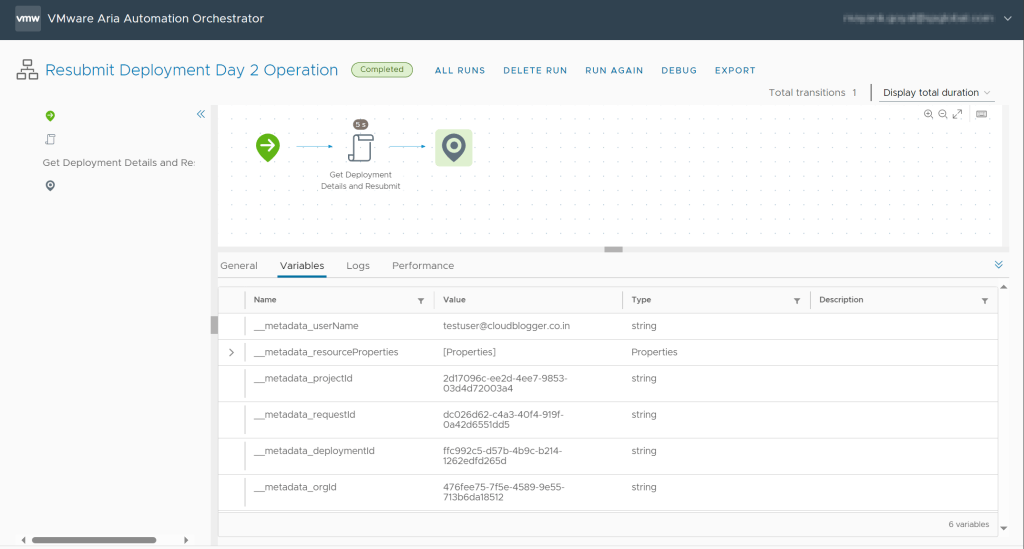
Task: Zoom in on the workflow canvas
Action: (x=929, y=115)
